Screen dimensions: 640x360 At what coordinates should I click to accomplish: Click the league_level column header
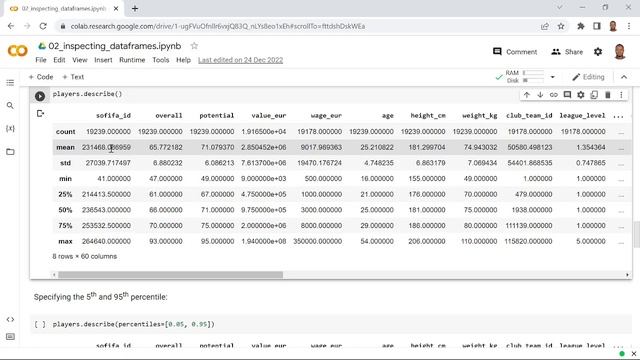tap(582, 116)
